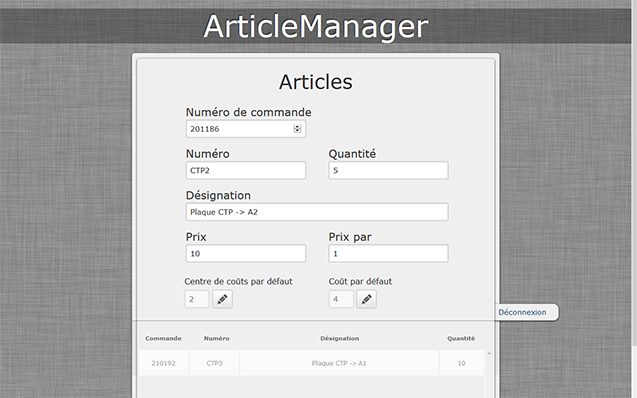Log out via the Déconnexion link
Image resolution: width=637 pixels, height=398 pixels.
522,312
